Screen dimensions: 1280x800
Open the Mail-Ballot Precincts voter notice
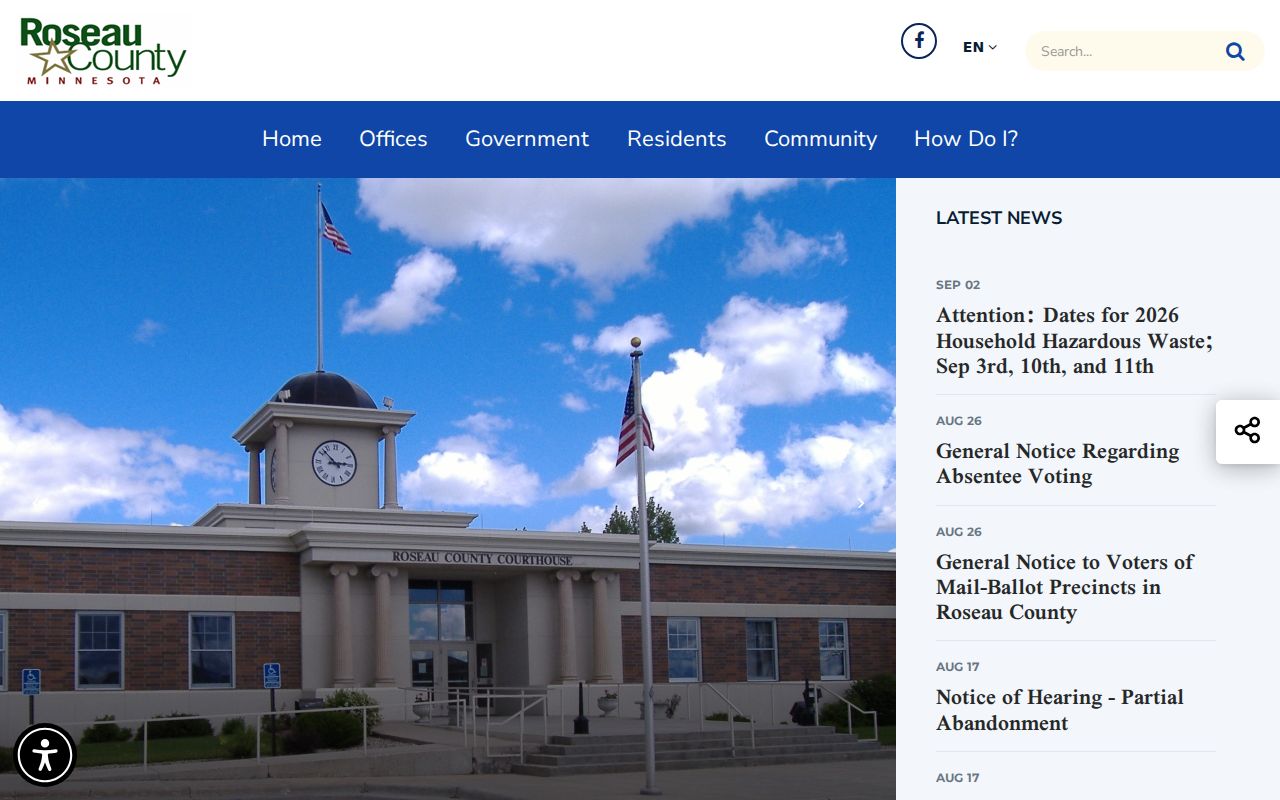click(x=1065, y=587)
